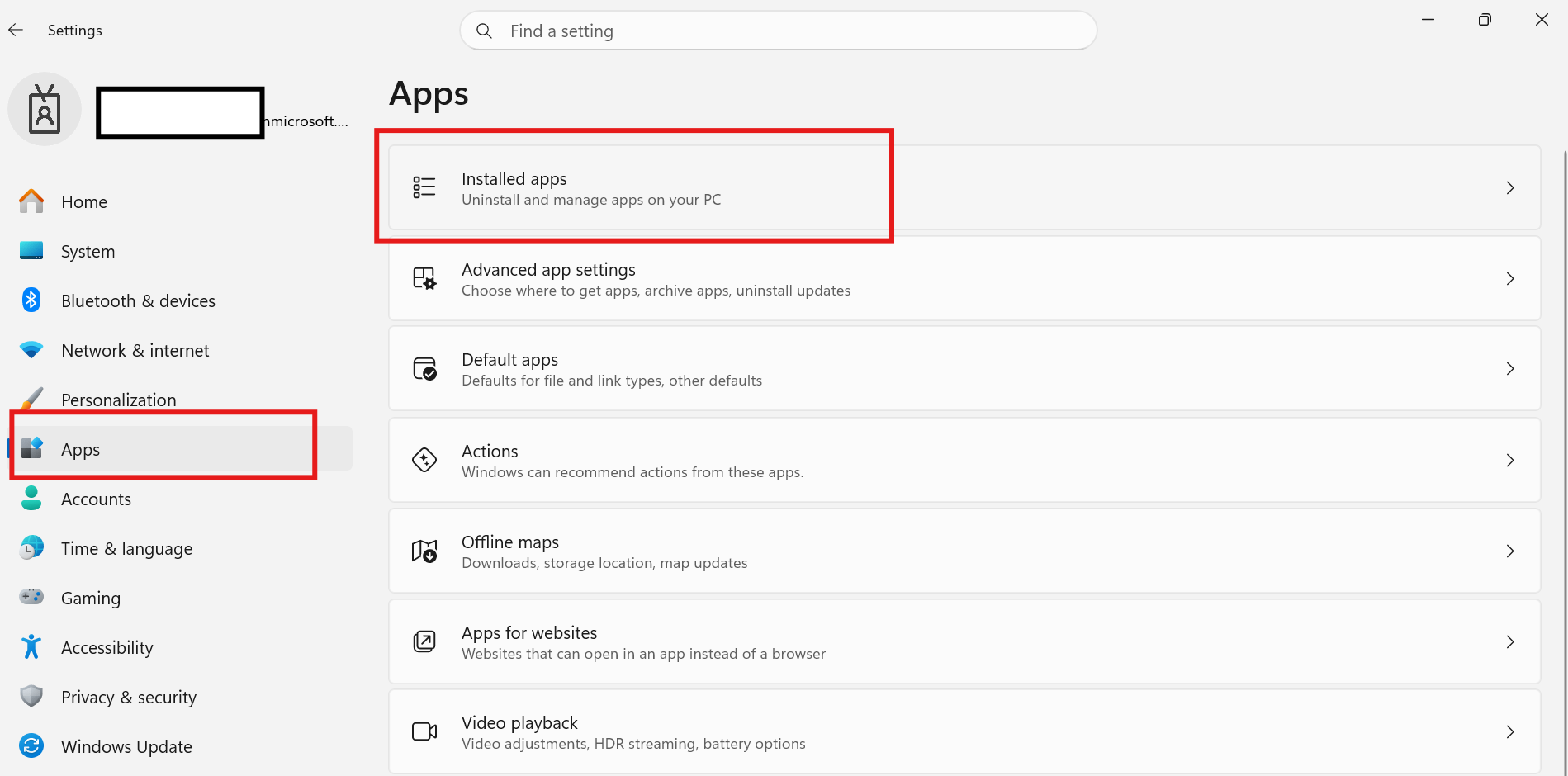Click the Gaming controller icon
This screenshot has width=1568, height=776.
click(31, 597)
